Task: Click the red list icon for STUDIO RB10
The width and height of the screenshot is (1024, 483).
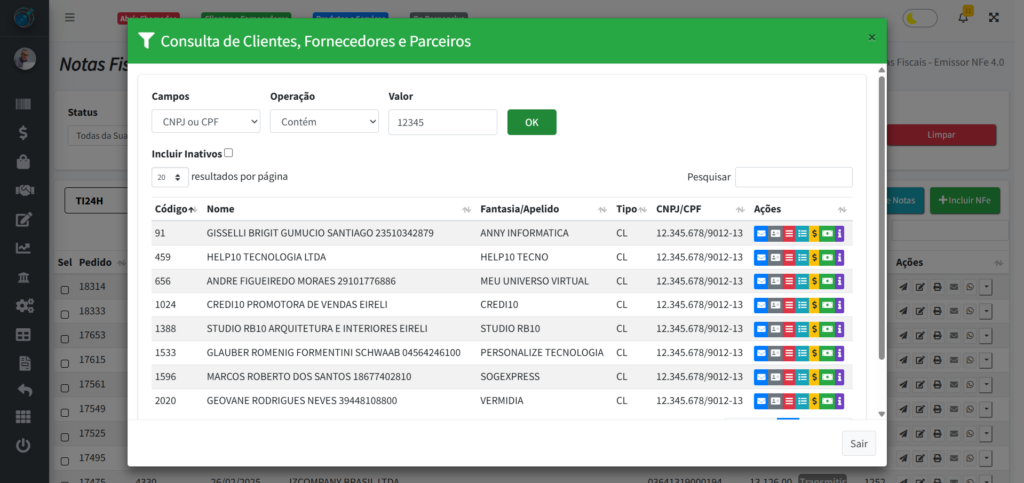Action: pyautogui.click(x=788, y=329)
